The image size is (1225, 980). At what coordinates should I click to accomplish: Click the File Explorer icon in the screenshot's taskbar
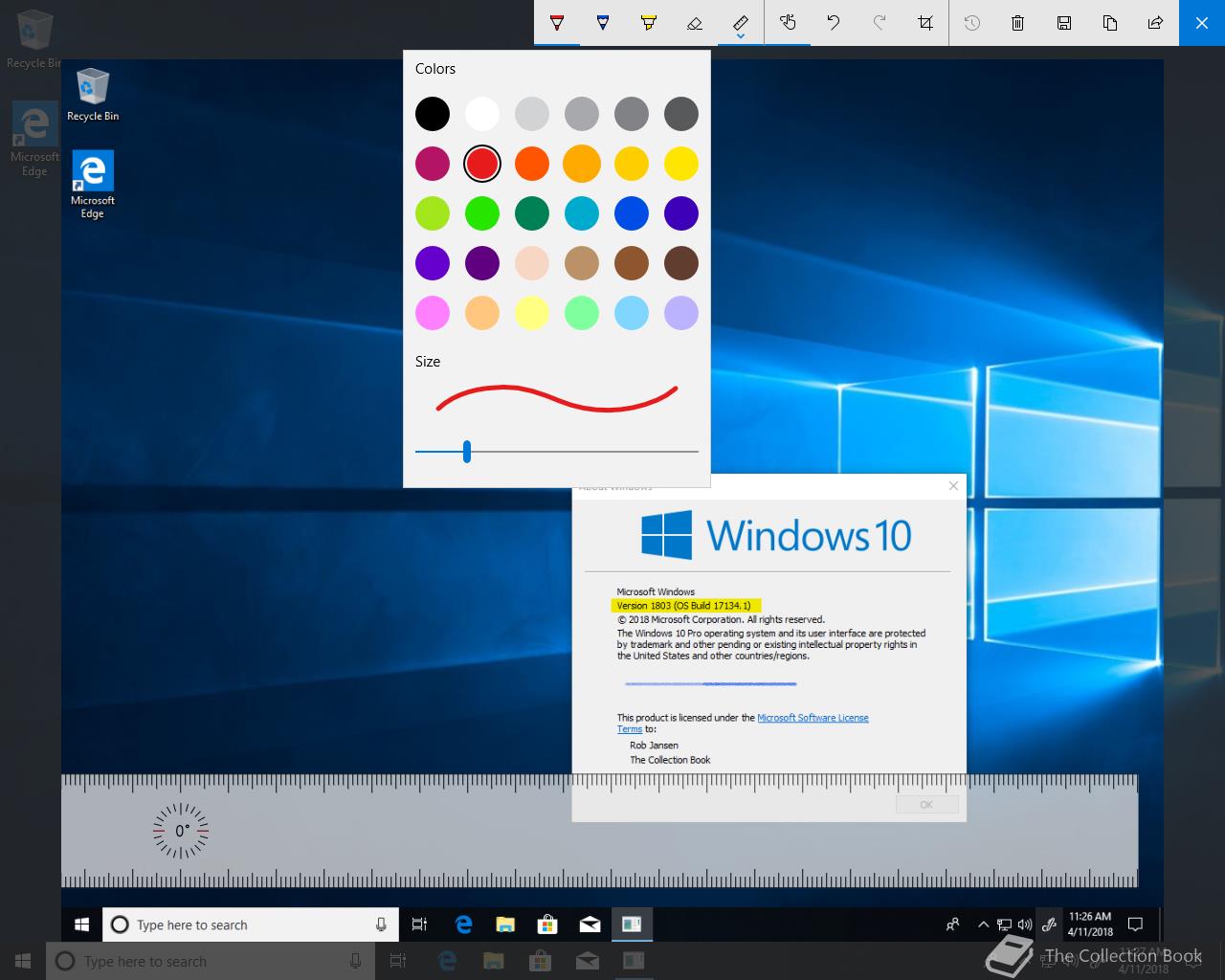[x=505, y=924]
